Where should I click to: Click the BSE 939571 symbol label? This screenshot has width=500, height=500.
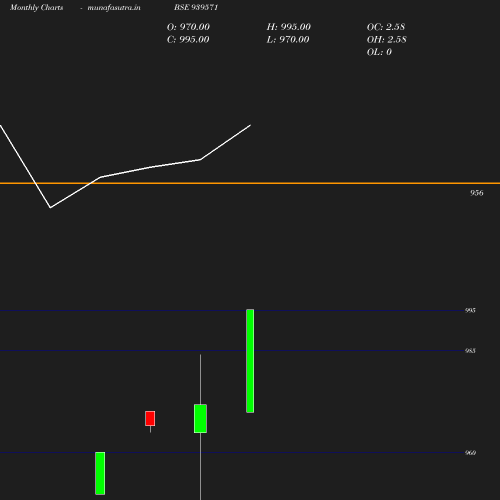coord(196,7)
